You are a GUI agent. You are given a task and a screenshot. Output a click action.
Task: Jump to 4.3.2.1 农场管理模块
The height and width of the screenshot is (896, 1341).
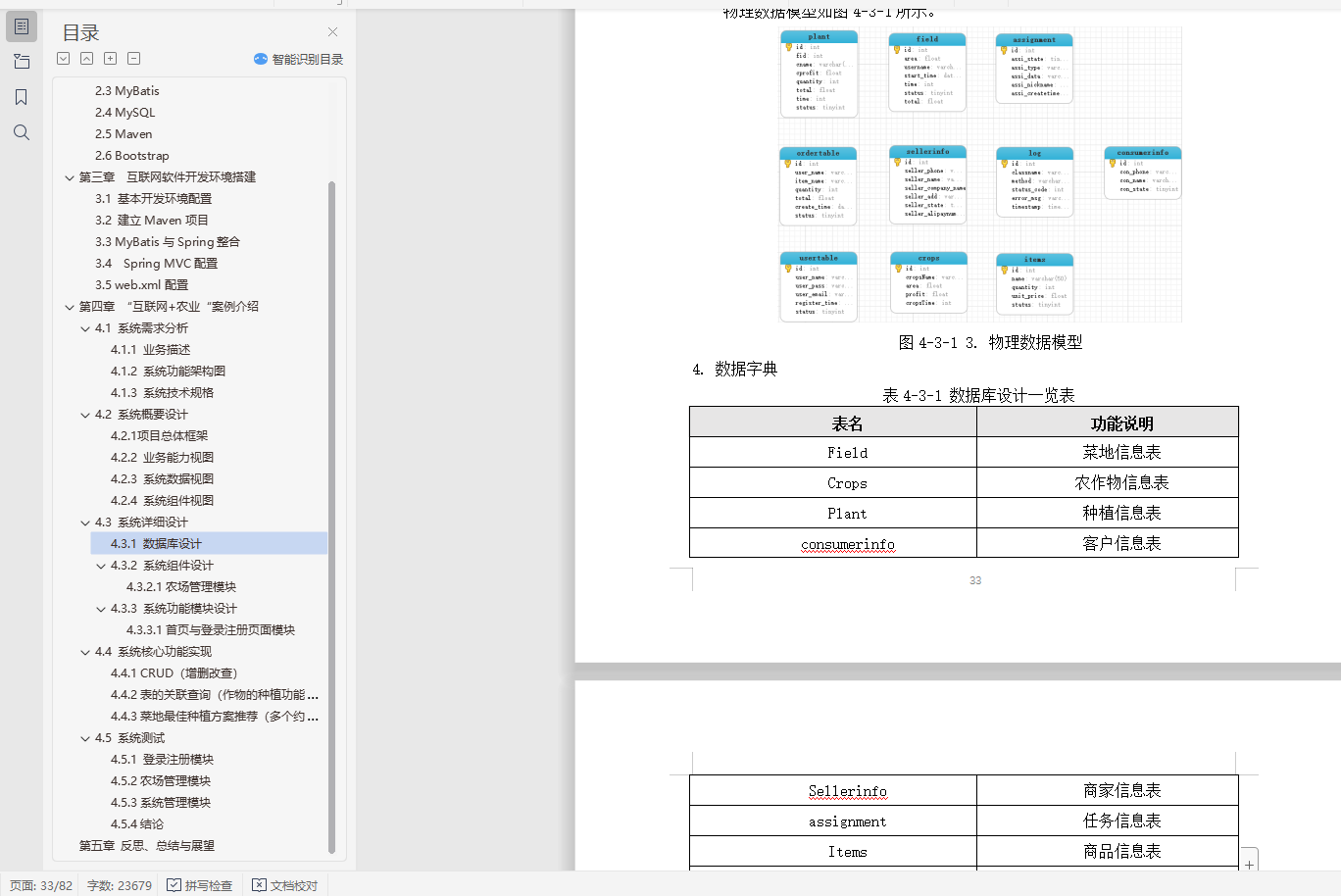point(180,587)
